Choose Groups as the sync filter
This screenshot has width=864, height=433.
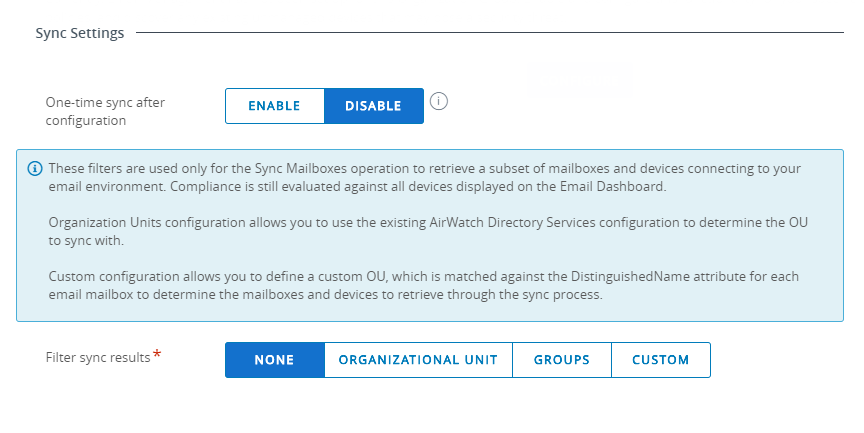561,360
